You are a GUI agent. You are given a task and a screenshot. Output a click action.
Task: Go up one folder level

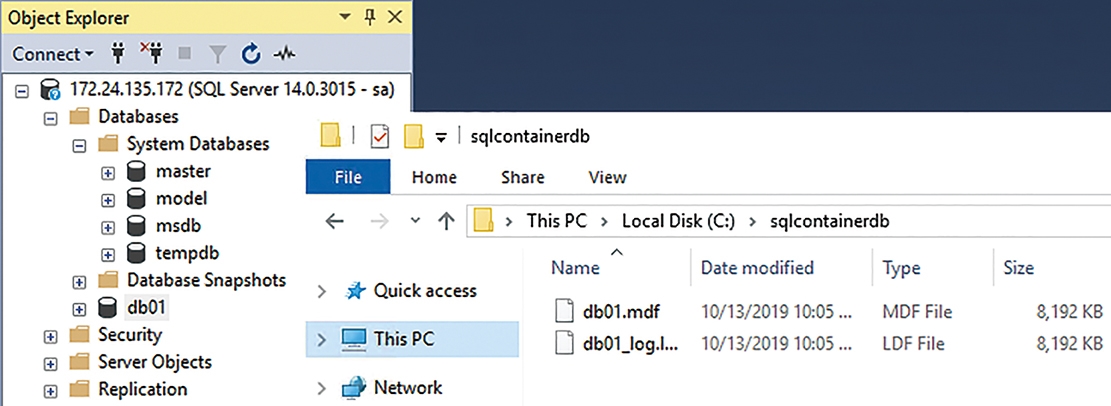pyautogui.click(x=446, y=222)
